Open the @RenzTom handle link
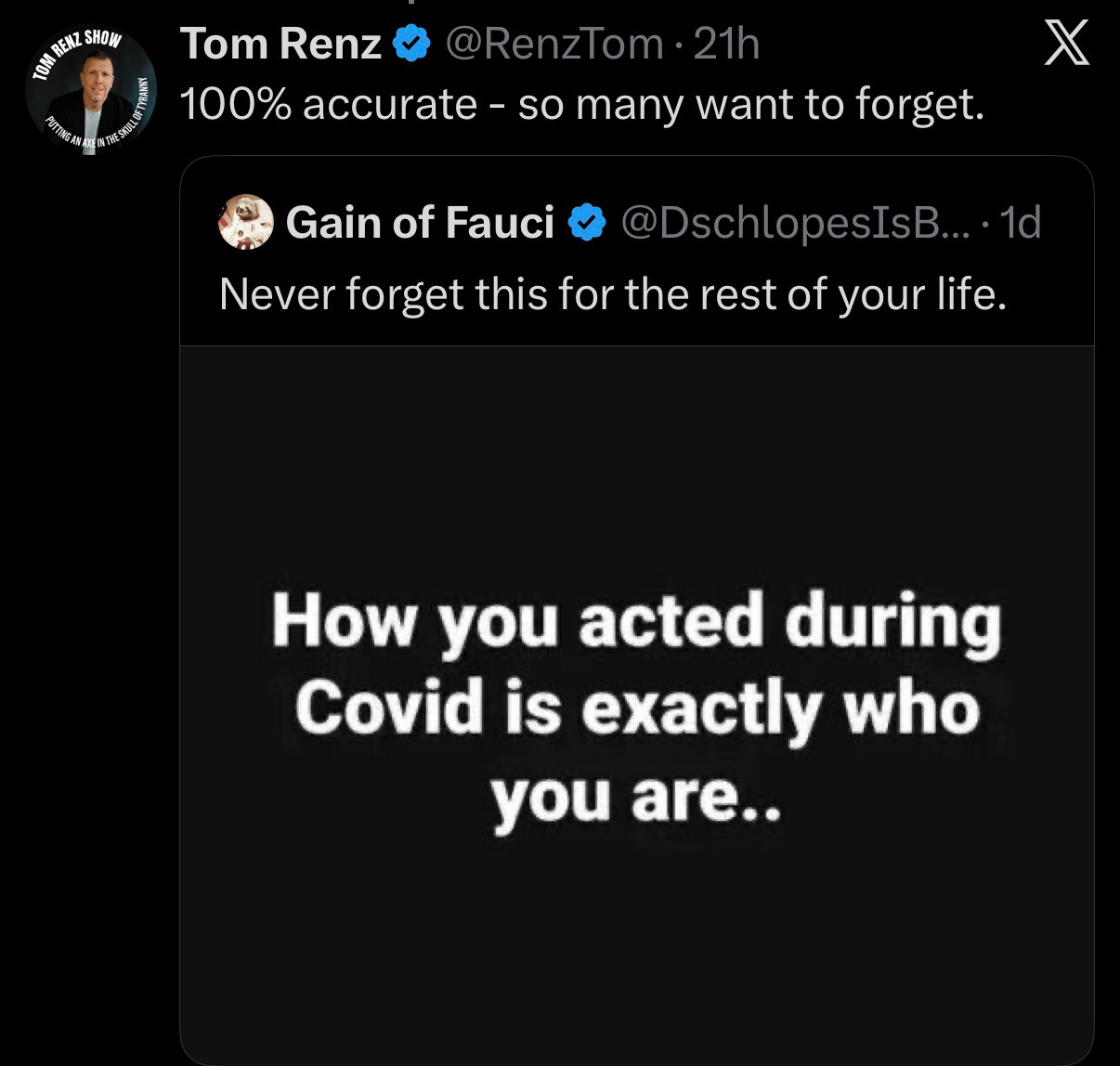The image size is (1120, 1066). pos(554,44)
